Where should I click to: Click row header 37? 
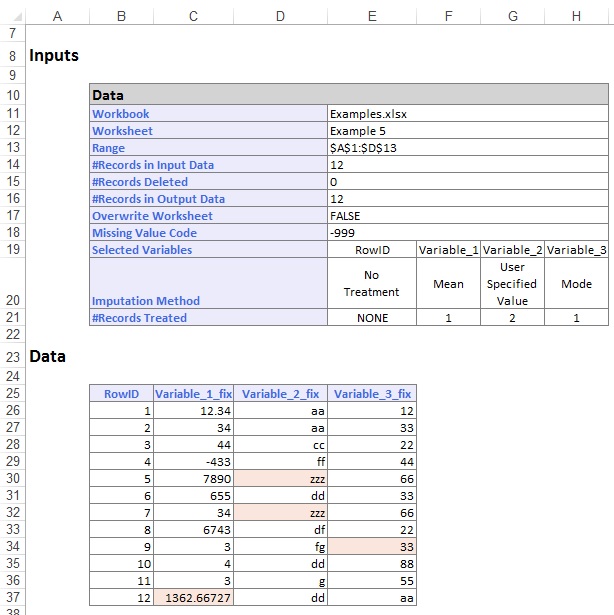click(13, 597)
